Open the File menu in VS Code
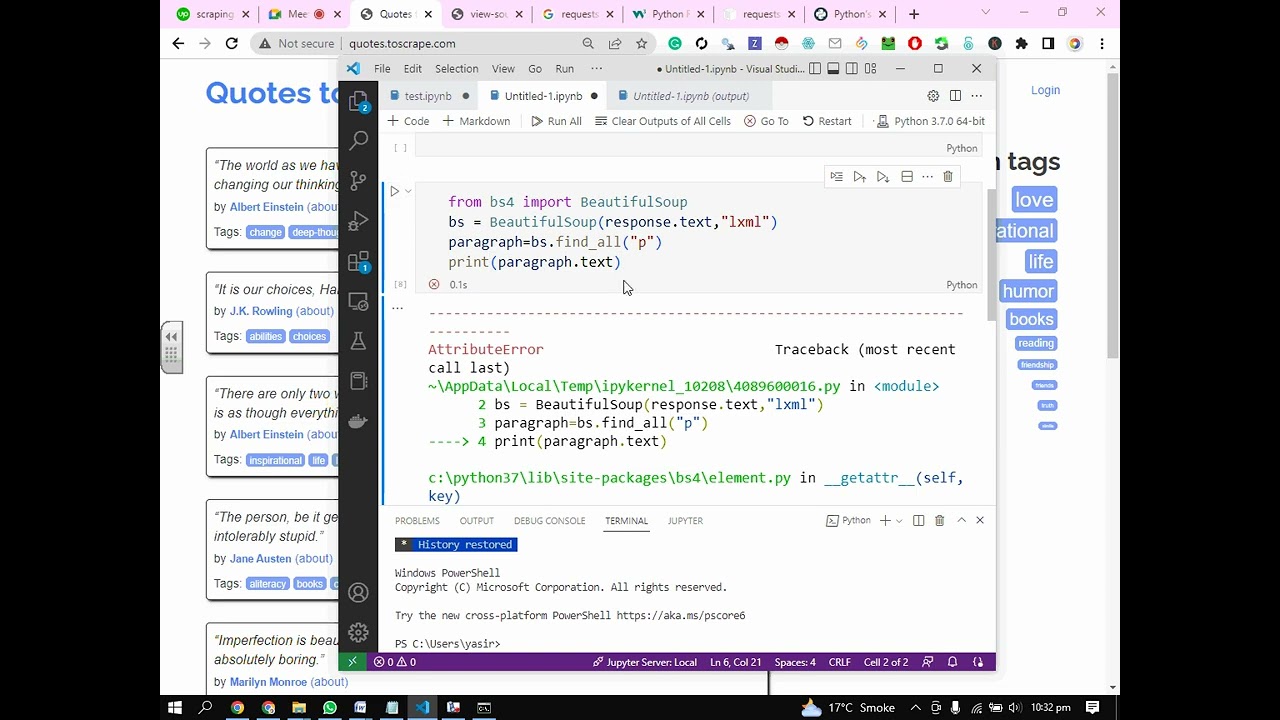This screenshot has height=720, width=1280. point(382,69)
